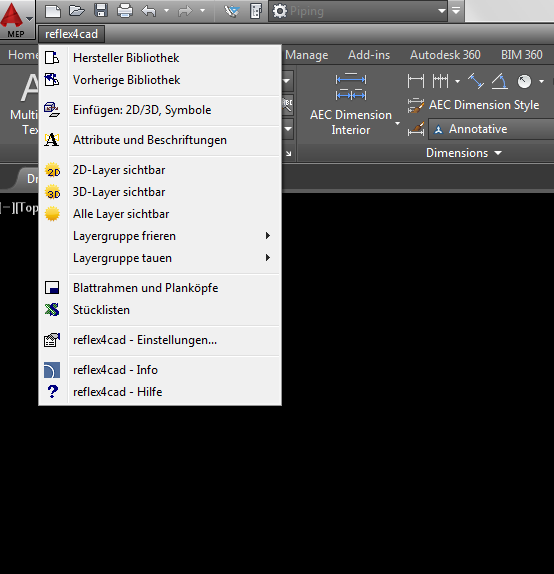Screen dimensions: 554x574
Task: Open the AutoCAD MEP application menu
Action: (x=17, y=19)
